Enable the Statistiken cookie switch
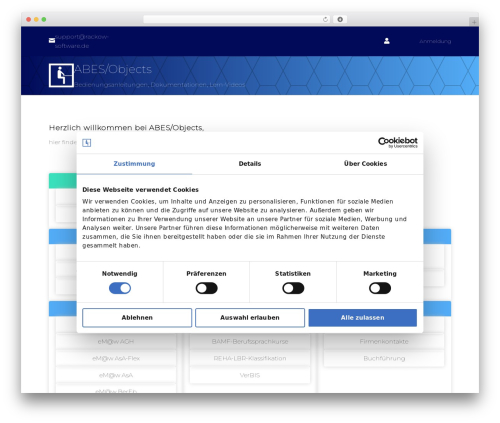The image size is (500, 423). 293,288
